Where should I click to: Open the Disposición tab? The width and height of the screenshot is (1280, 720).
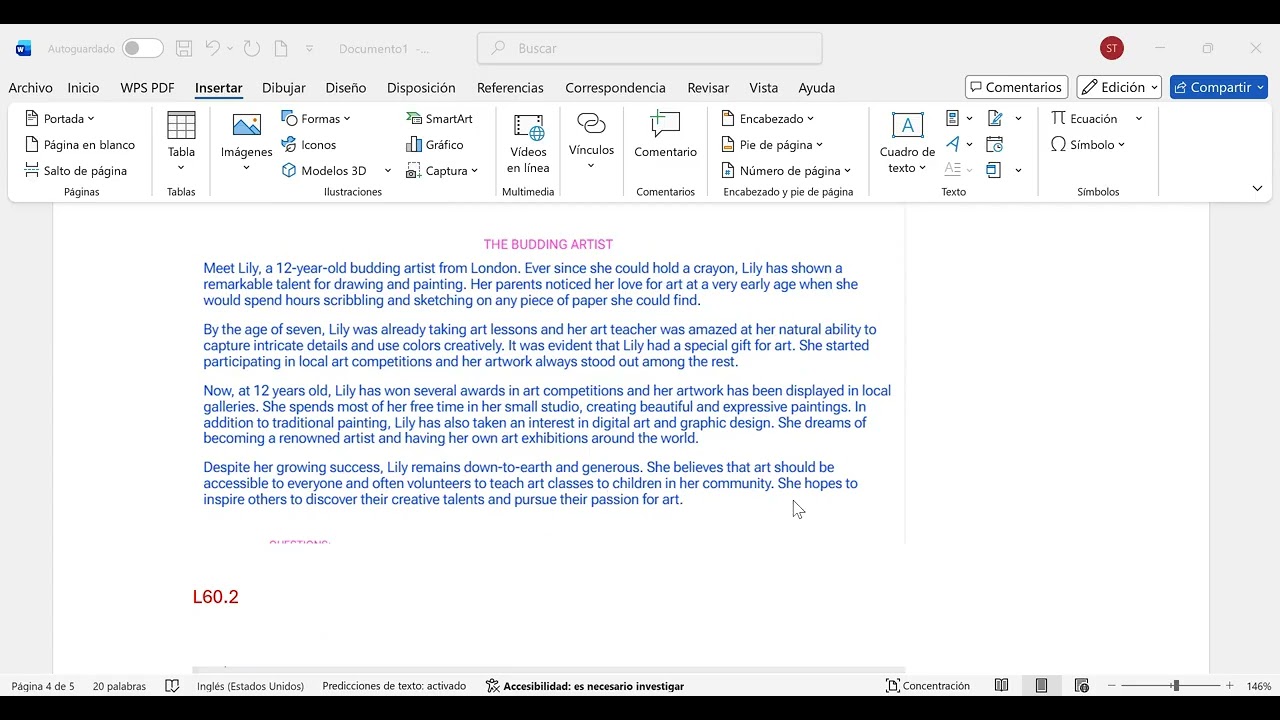pos(421,87)
